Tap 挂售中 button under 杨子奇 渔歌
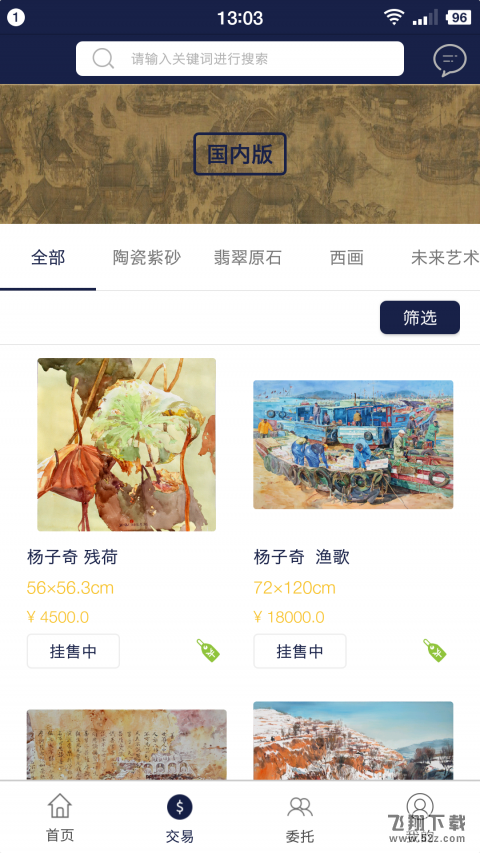The height and width of the screenshot is (853, 480). pos(300,651)
